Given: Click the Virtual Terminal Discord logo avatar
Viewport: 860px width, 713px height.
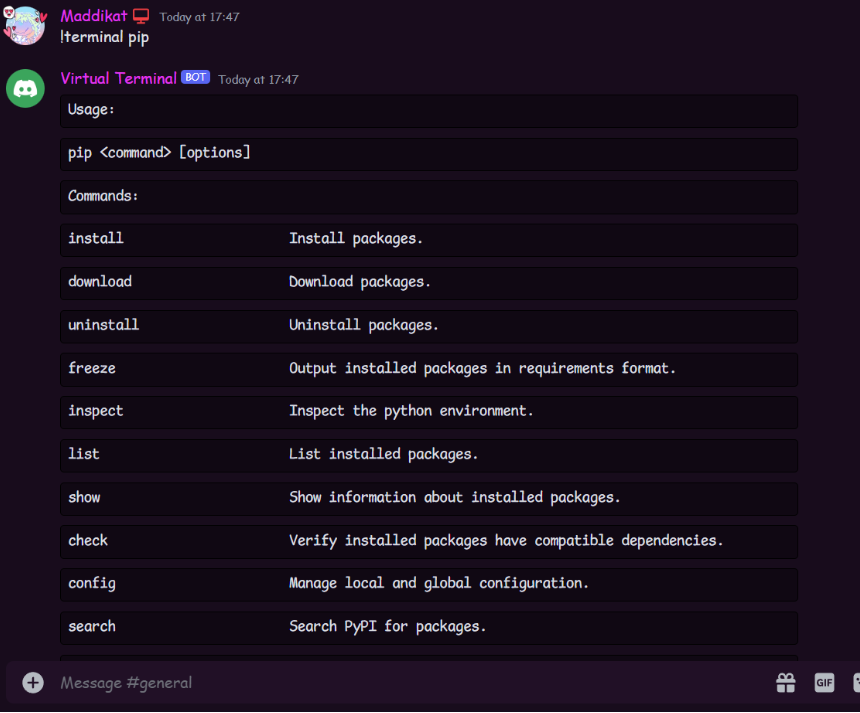Looking at the screenshot, I should pos(26,88).
